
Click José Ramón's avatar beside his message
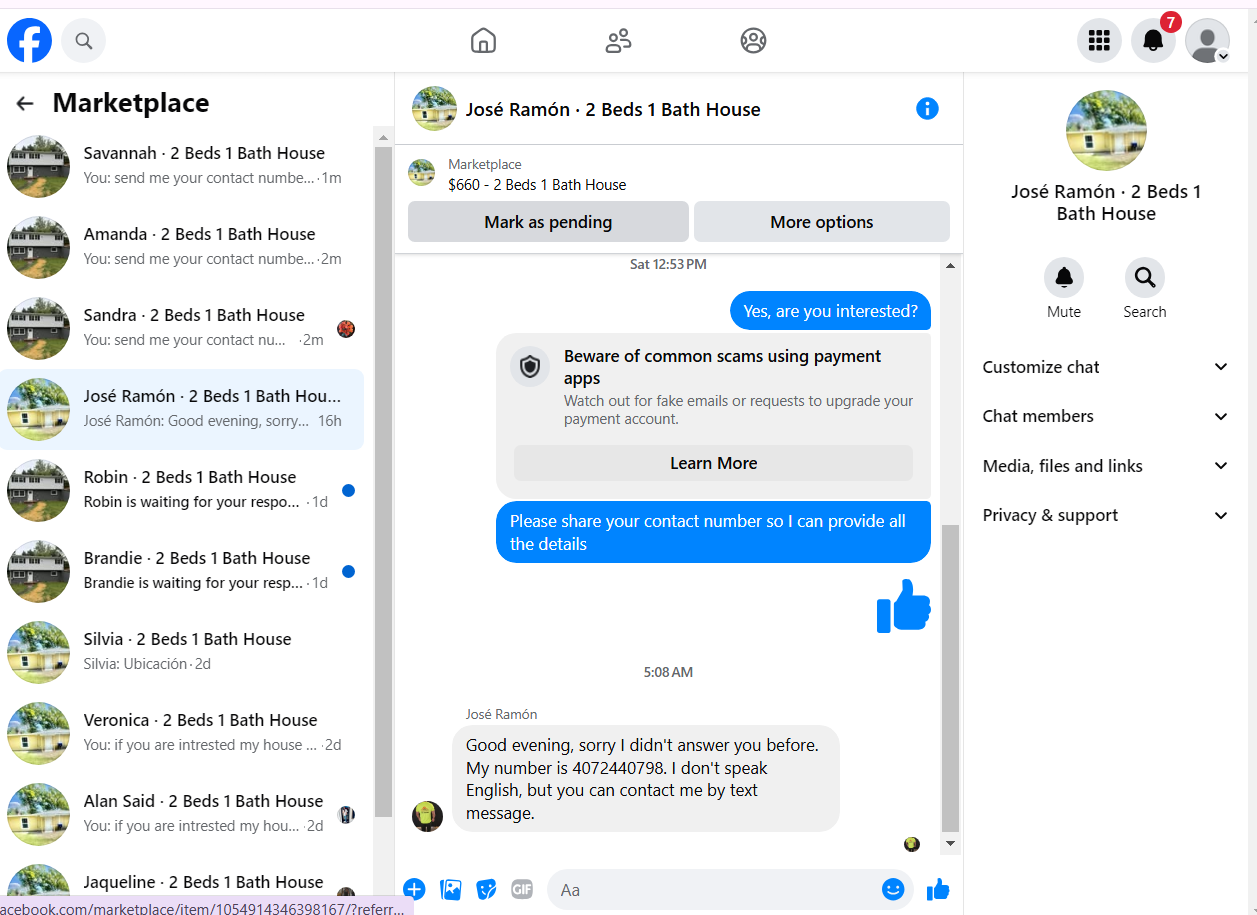coord(427,816)
